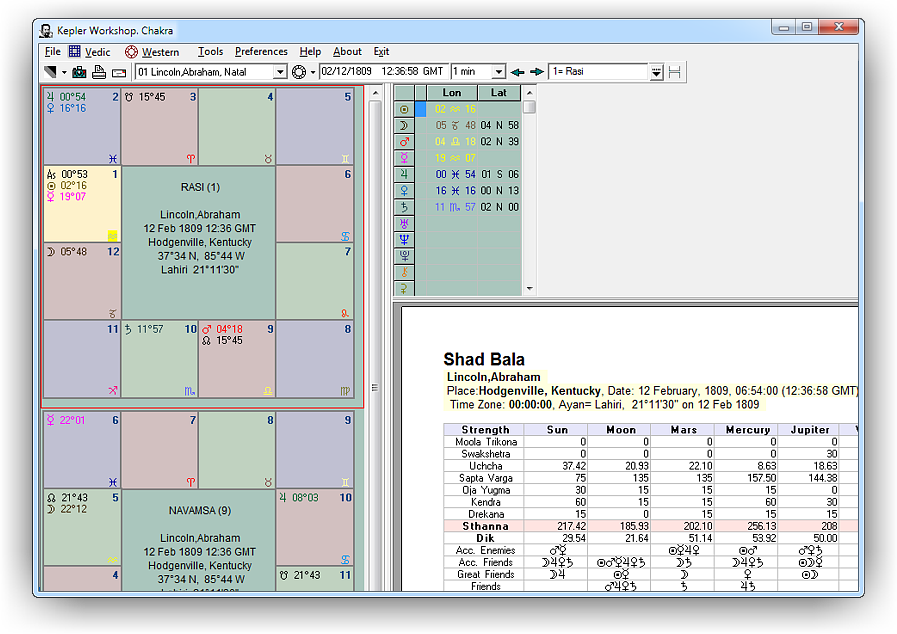Step time backward with the left arrow
This screenshot has width=897, height=634.
pos(517,72)
